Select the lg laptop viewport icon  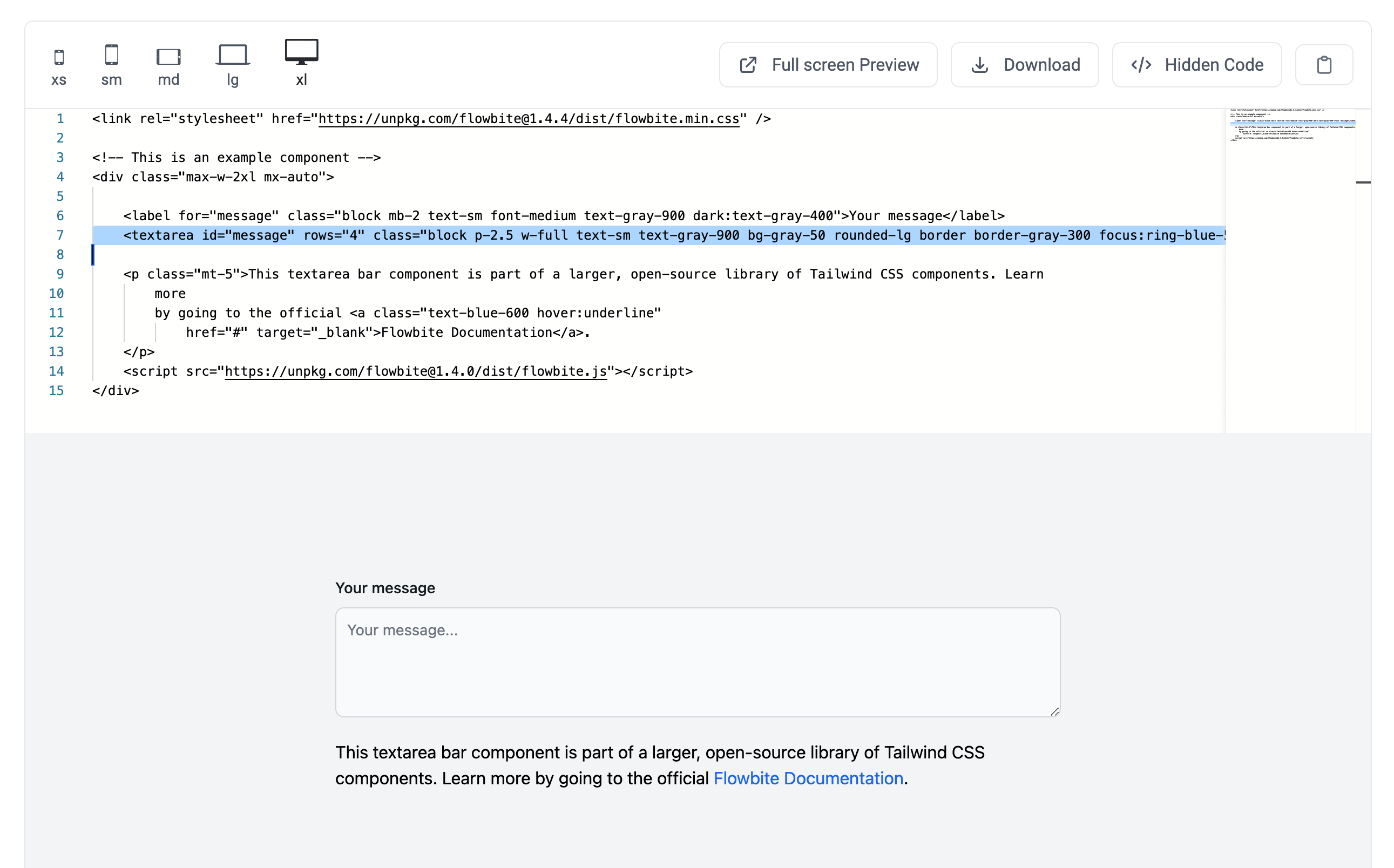(x=233, y=55)
